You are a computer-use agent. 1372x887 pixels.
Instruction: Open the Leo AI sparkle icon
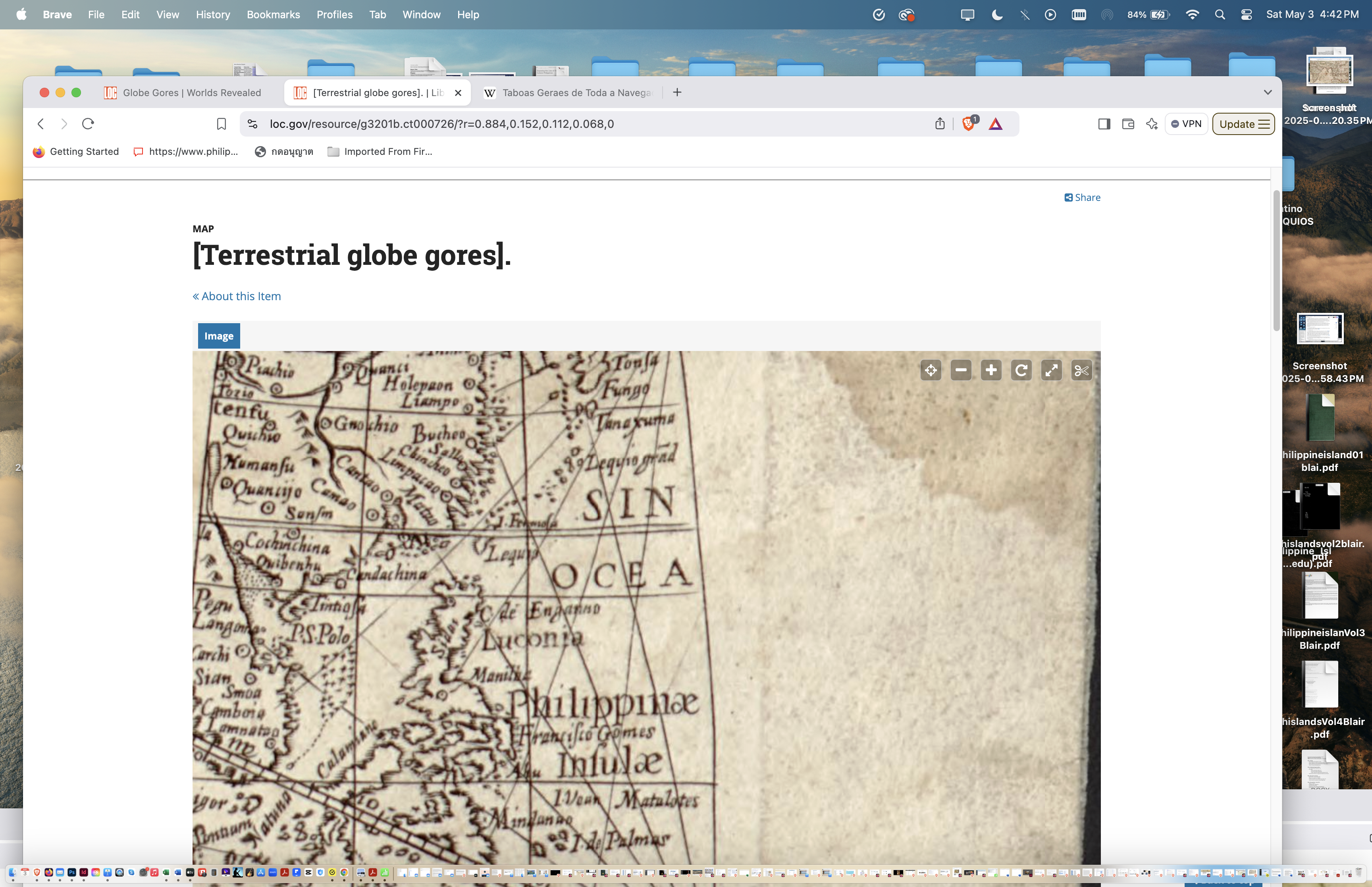click(x=1152, y=124)
